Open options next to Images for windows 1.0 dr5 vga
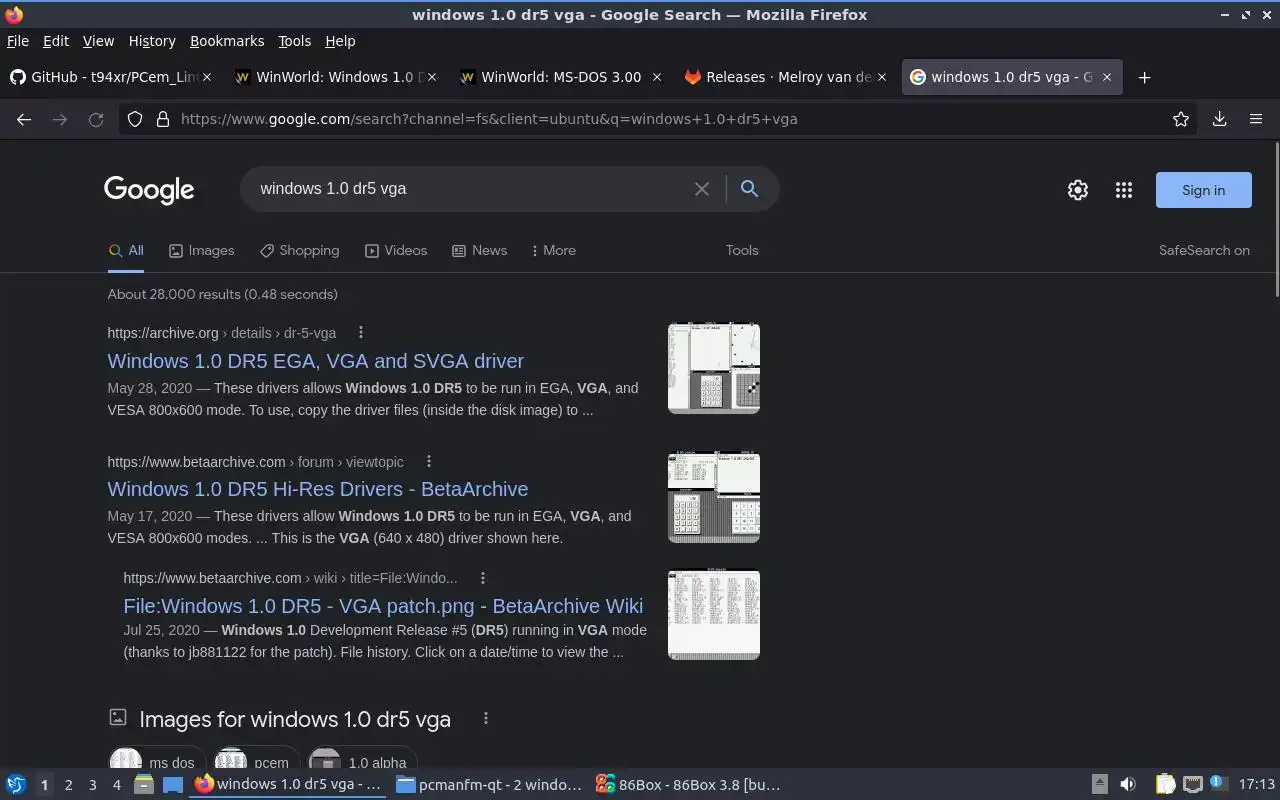The image size is (1280, 800). point(486,718)
